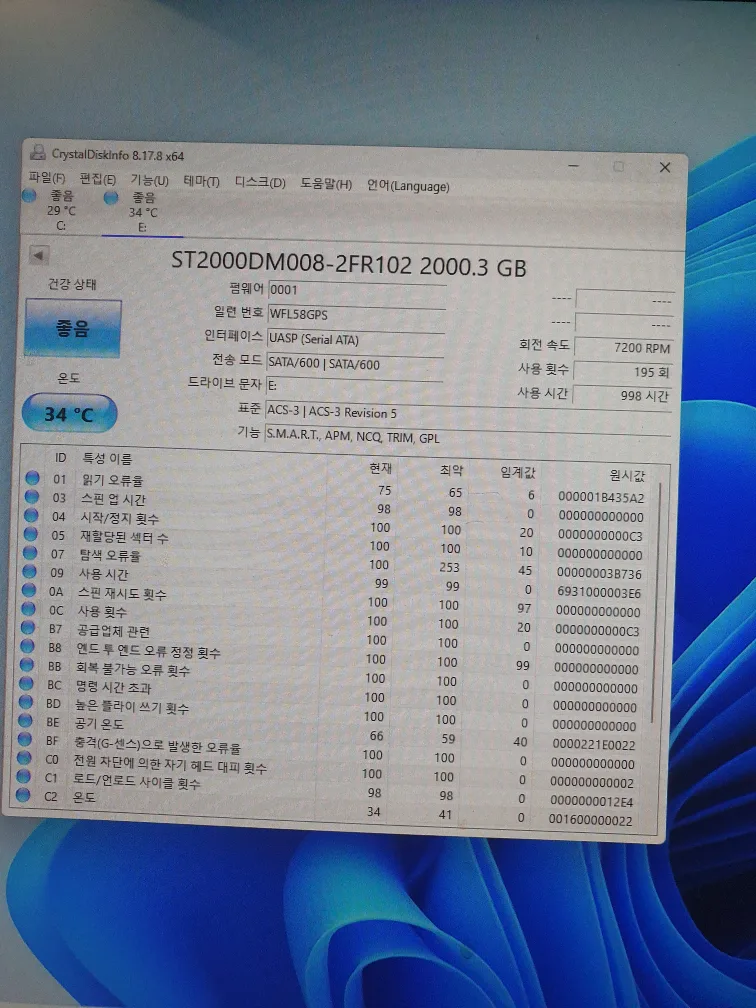Click the 원시값 column header
The height and width of the screenshot is (1008, 756).
click(627, 475)
